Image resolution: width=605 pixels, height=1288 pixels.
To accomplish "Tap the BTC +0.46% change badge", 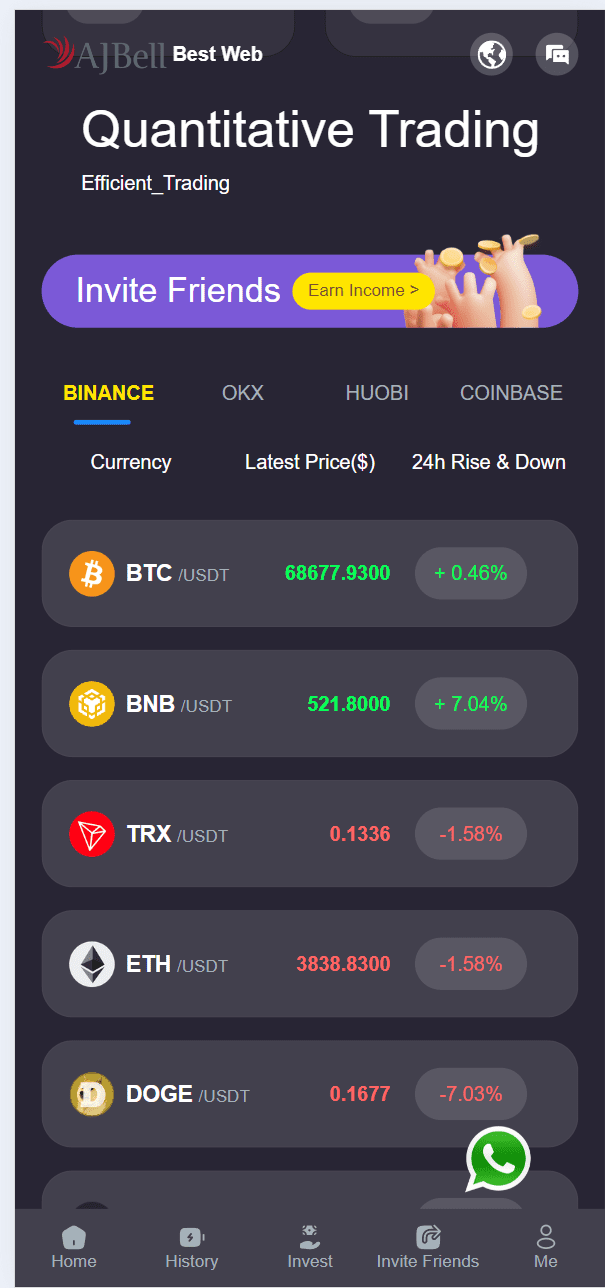I will 470,574.
